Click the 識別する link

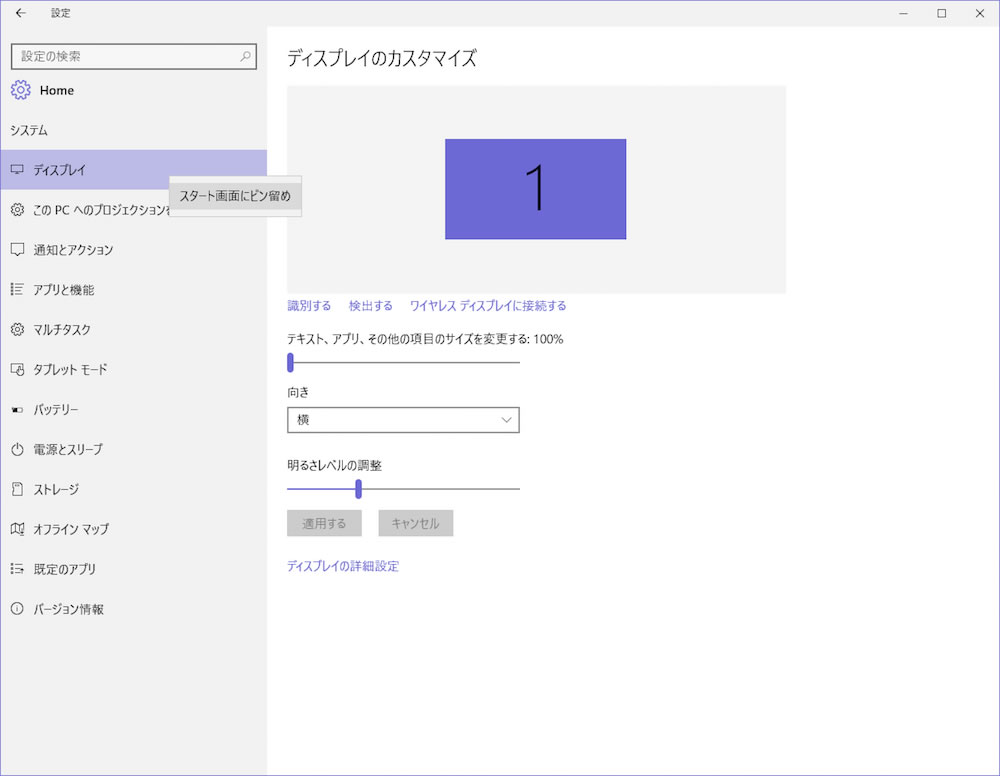(x=309, y=305)
